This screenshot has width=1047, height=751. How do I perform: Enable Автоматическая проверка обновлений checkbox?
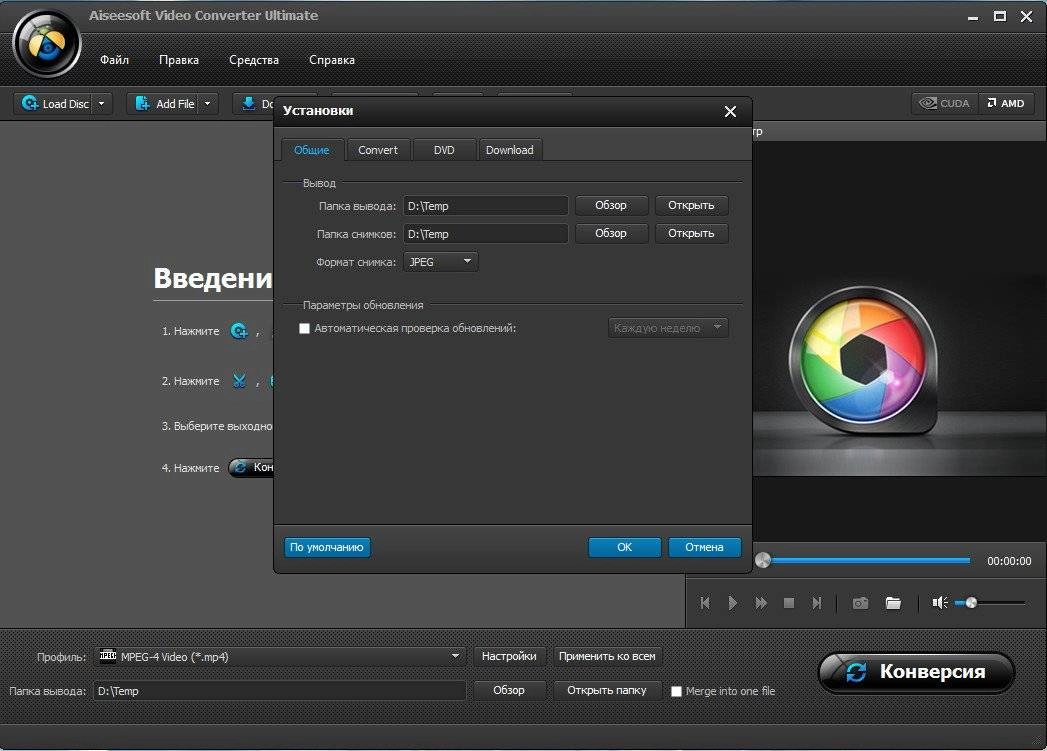[304, 328]
